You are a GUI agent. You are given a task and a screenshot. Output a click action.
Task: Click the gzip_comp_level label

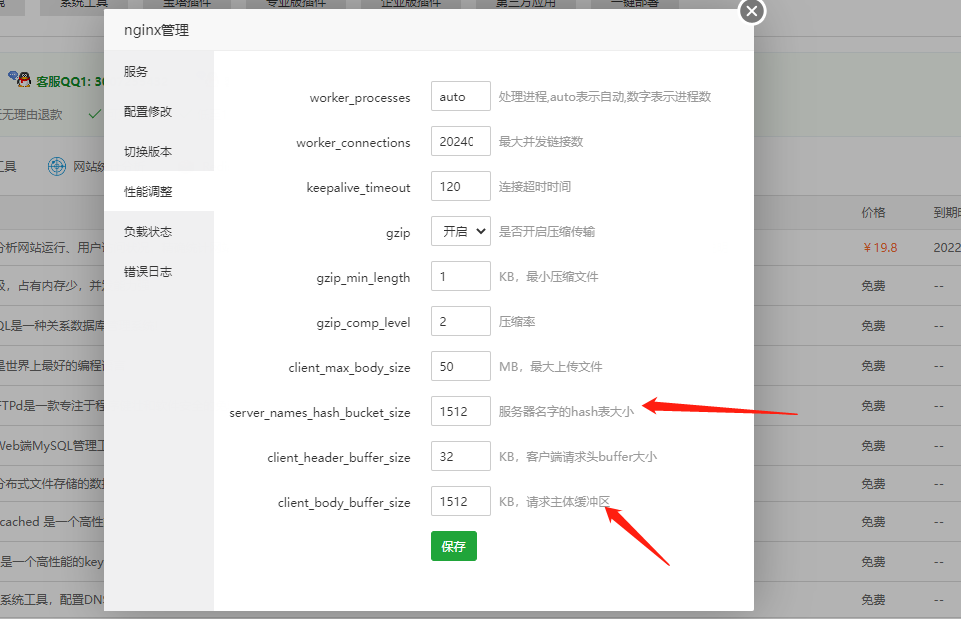pyautogui.click(x=363, y=323)
